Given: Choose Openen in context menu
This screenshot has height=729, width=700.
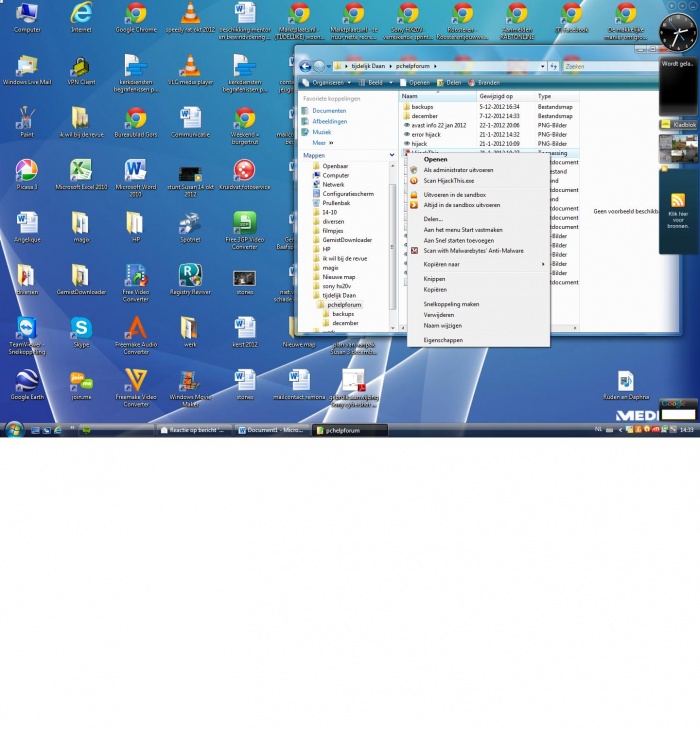Looking at the screenshot, I should point(435,159).
